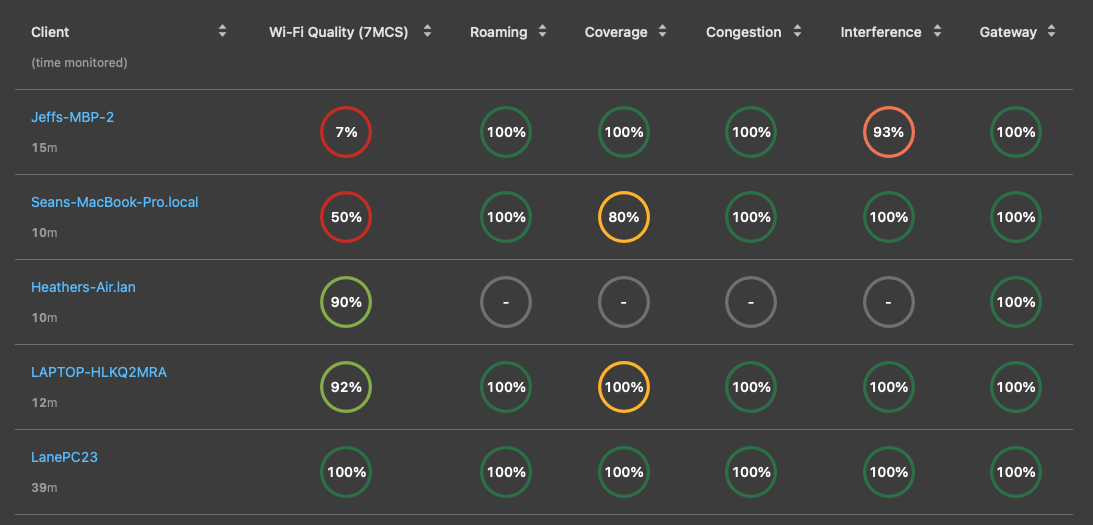Sort by Wi-Fi Quality (7MCS) arrows
This screenshot has width=1093, height=525.
coord(427,32)
